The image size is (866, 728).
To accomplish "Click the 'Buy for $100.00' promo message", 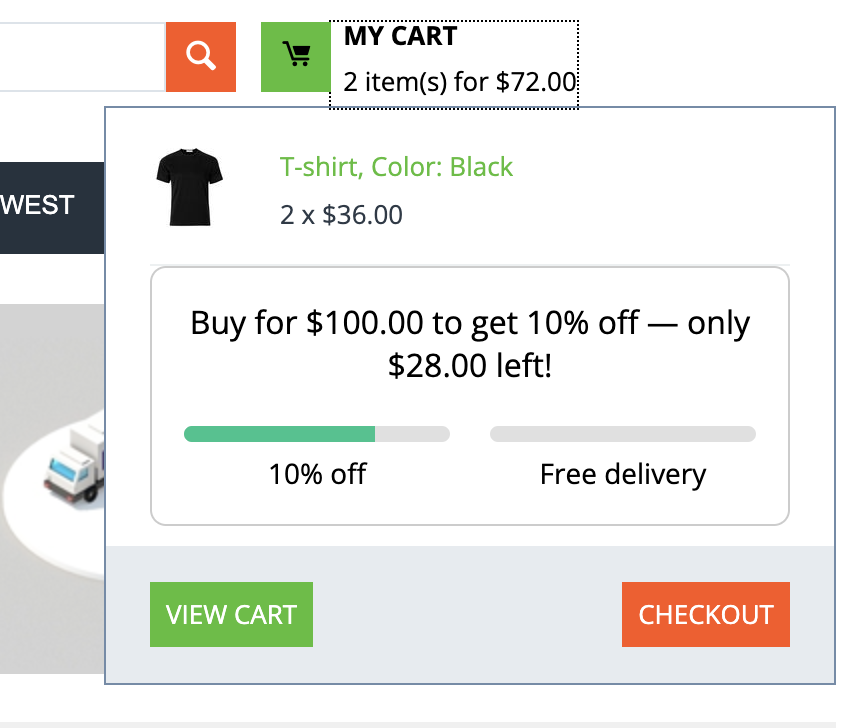I will (x=470, y=324).
